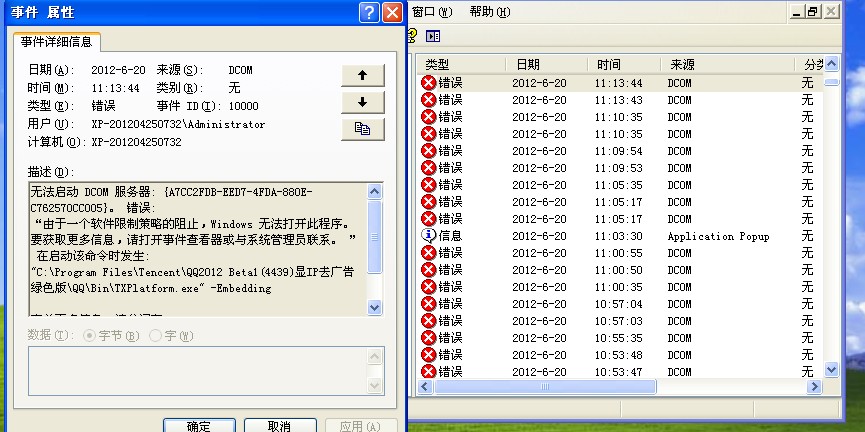Click inside the empty 数据 text box
The width and height of the screenshot is (865, 432).
coord(199,371)
